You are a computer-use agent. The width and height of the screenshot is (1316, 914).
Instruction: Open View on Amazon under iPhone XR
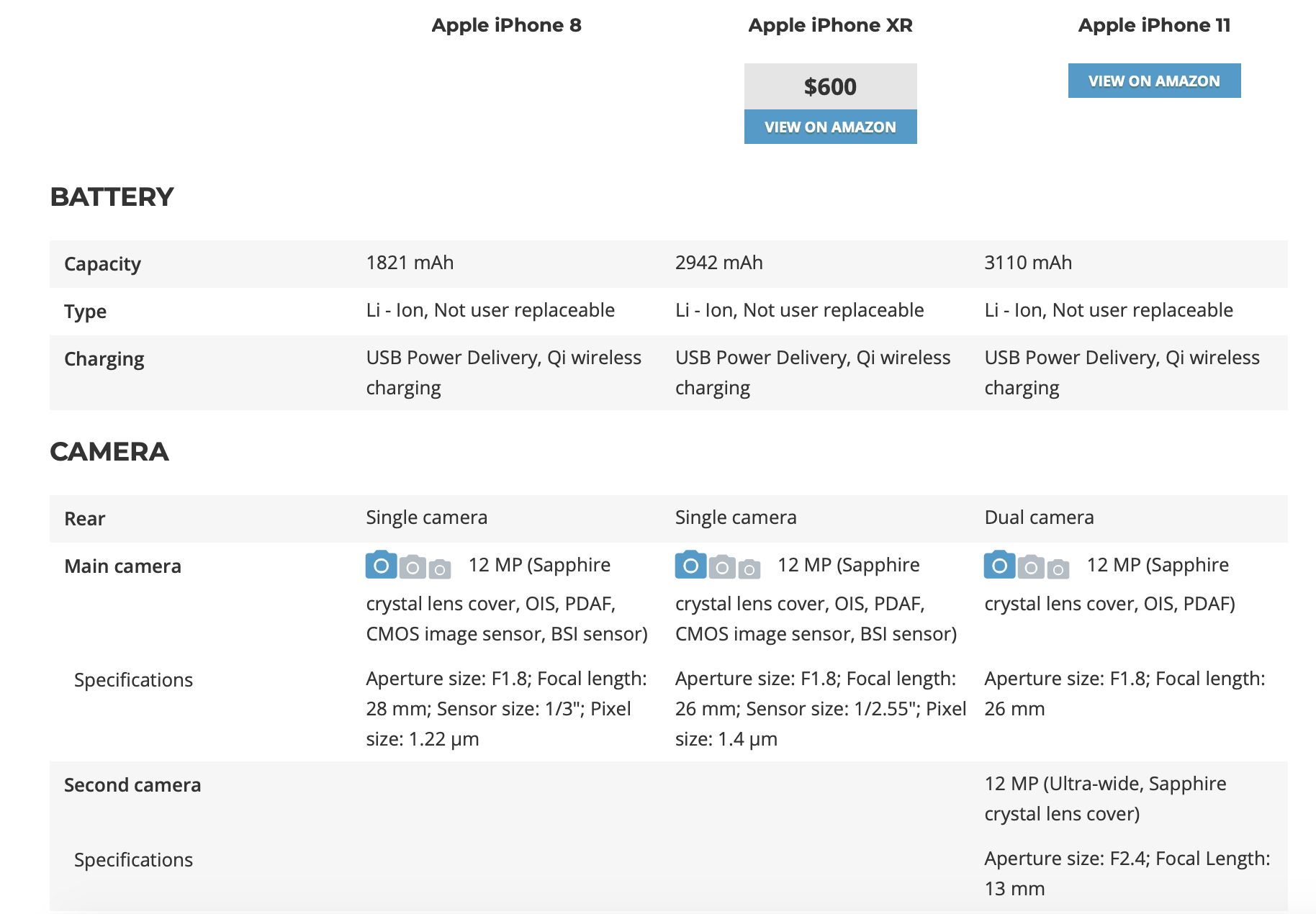point(830,127)
